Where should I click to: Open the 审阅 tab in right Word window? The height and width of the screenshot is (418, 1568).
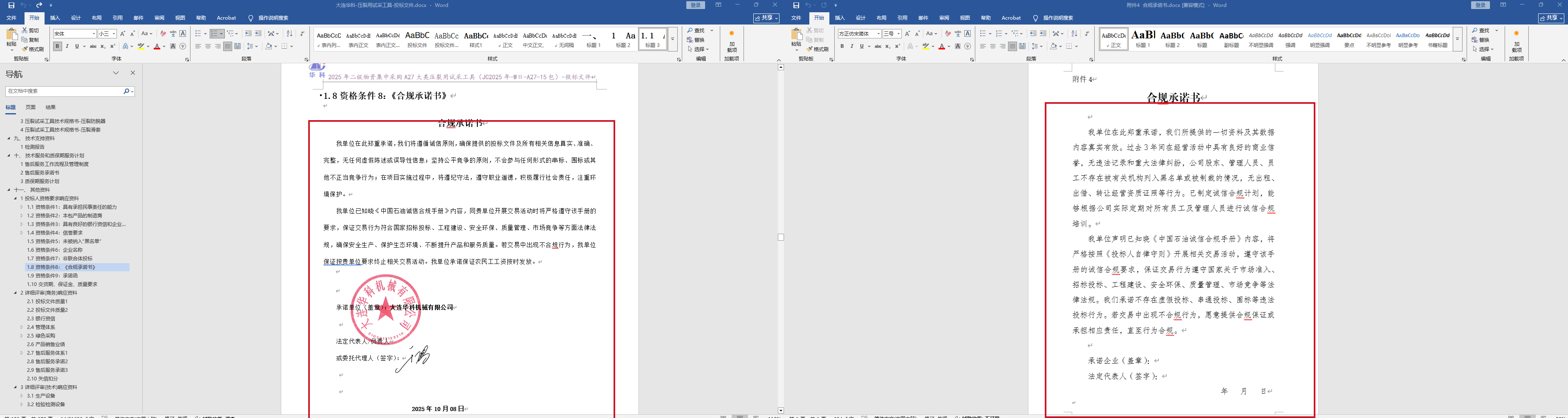(944, 18)
